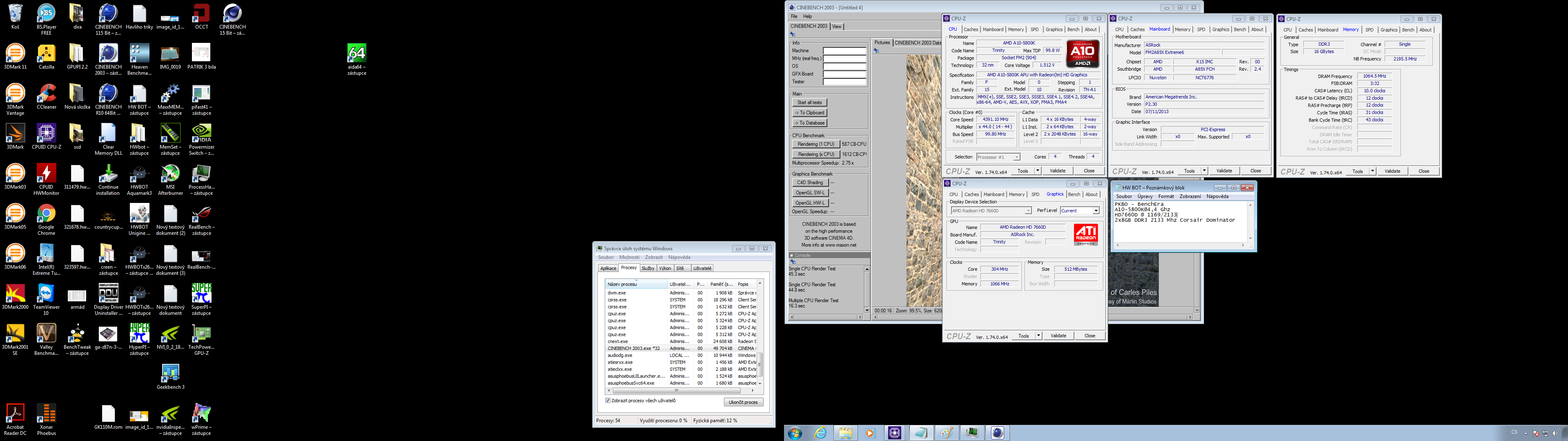Viewport: 1568px width, 441px height.
Task: Open the File menu in CINEBENCH 2003
Action: pyautogui.click(x=794, y=16)
